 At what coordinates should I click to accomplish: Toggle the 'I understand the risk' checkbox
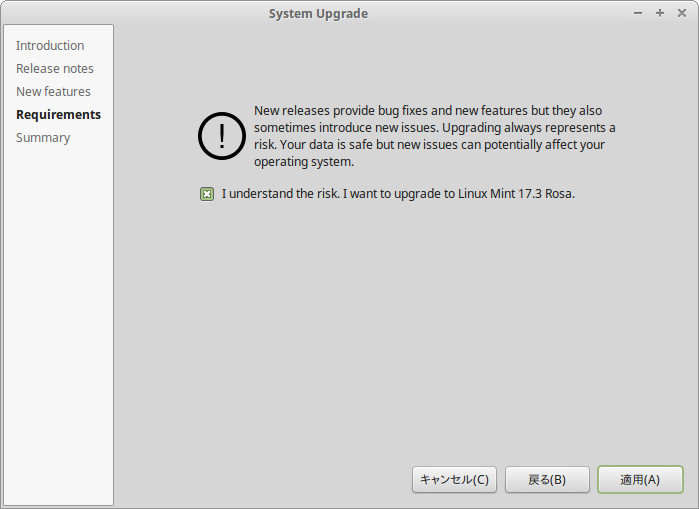[207, 194]
